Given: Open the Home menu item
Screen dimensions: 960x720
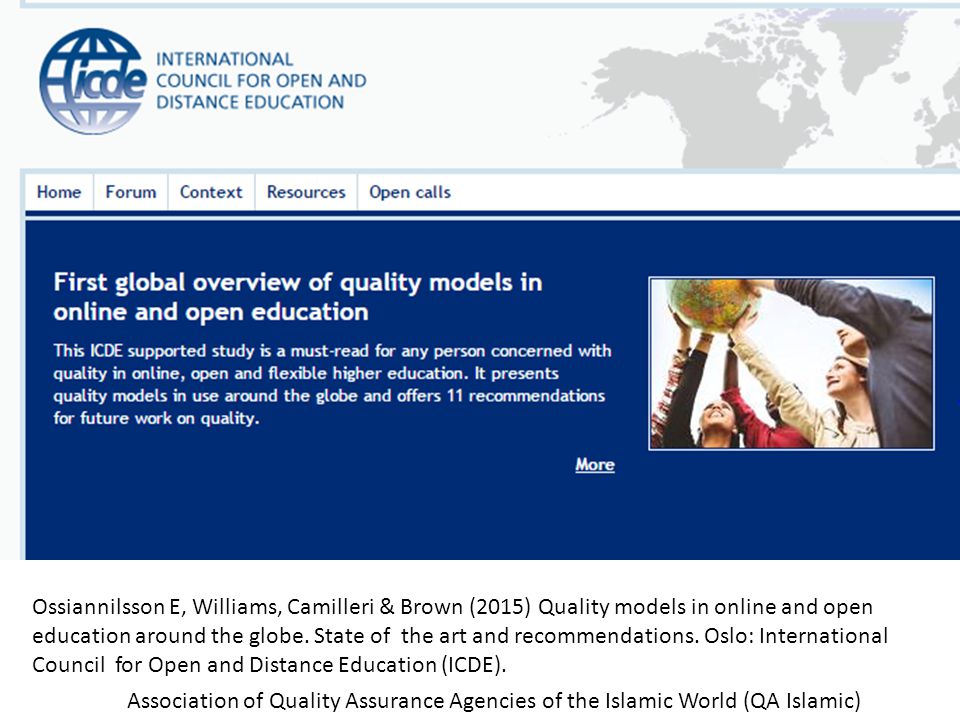Looking at the screenshot, I should coord(59,192).
